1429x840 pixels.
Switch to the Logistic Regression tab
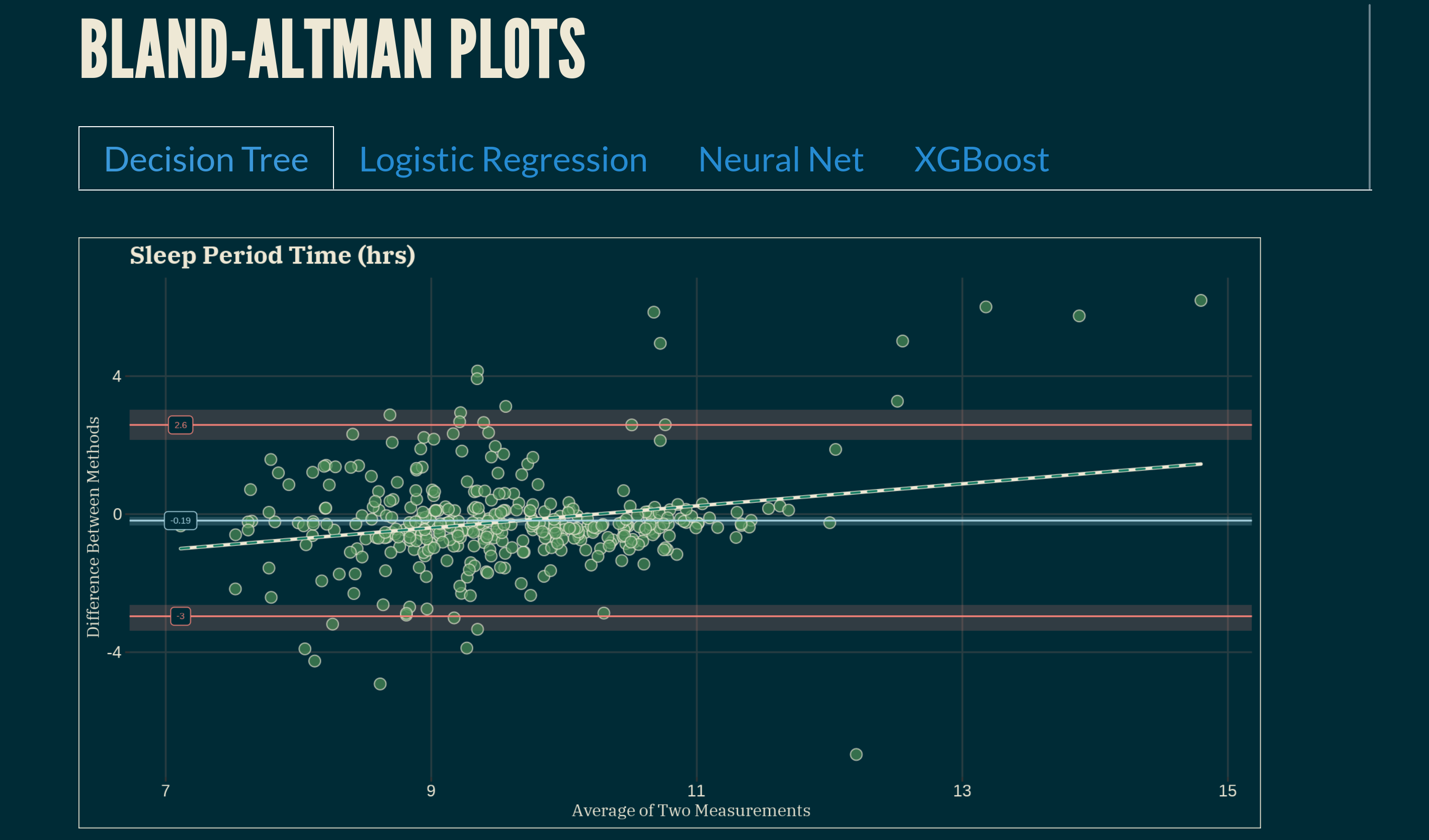(503, 159)
